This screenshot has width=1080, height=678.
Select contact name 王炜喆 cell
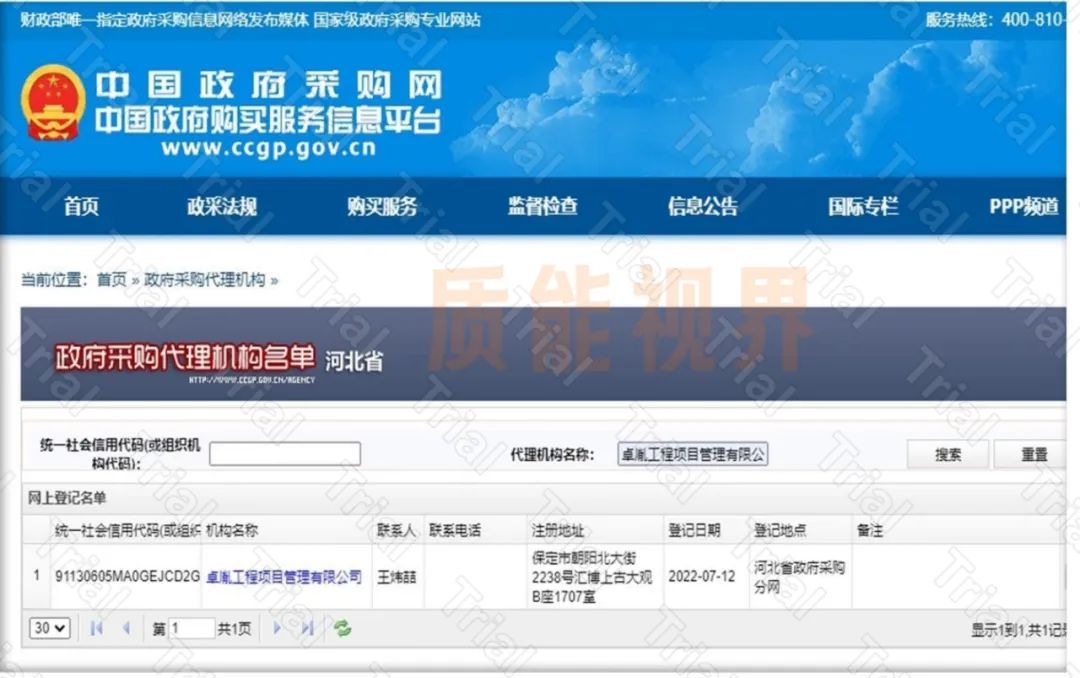(397, 577)
